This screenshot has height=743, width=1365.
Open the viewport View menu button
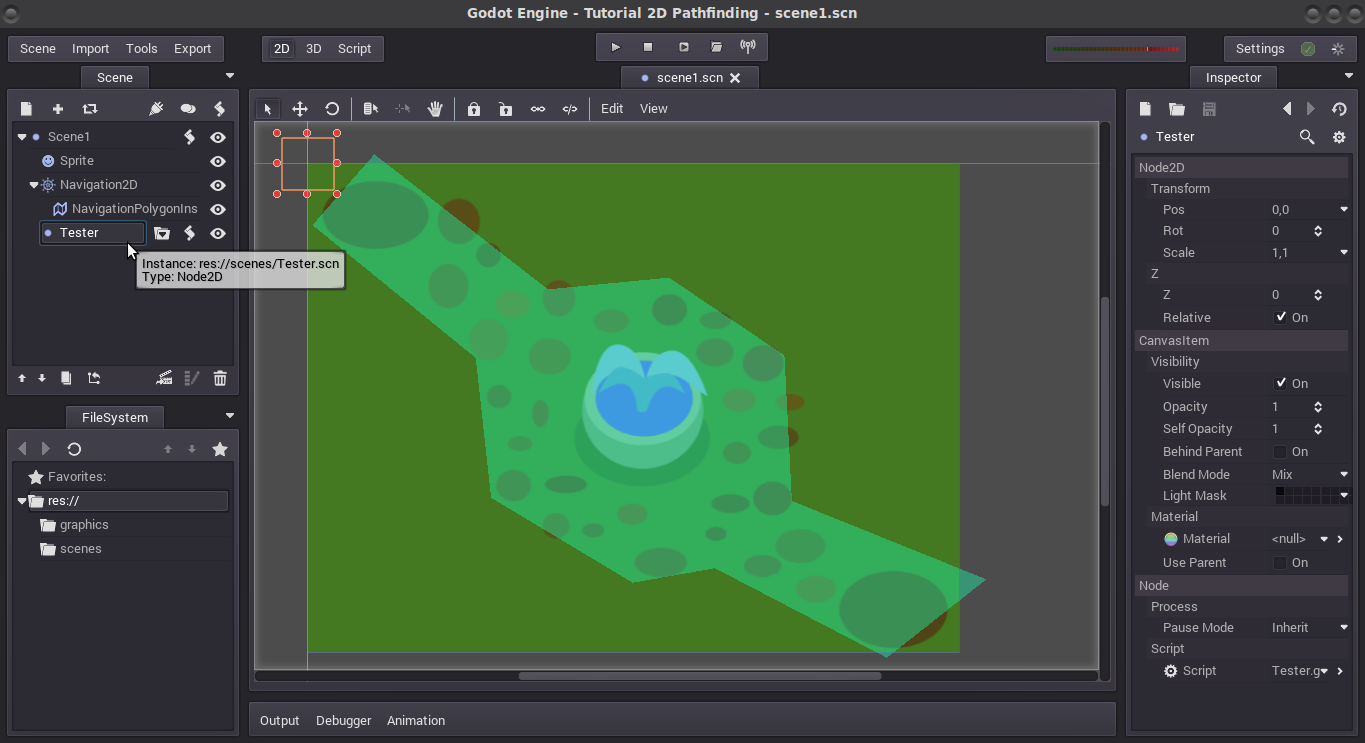[x=654, y=109]
